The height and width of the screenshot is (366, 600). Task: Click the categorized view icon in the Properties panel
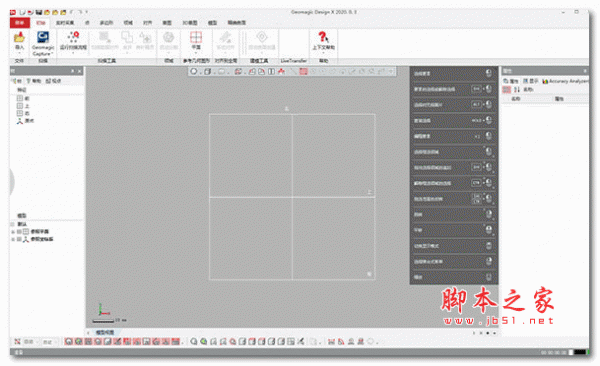click(x=507, y=90)
